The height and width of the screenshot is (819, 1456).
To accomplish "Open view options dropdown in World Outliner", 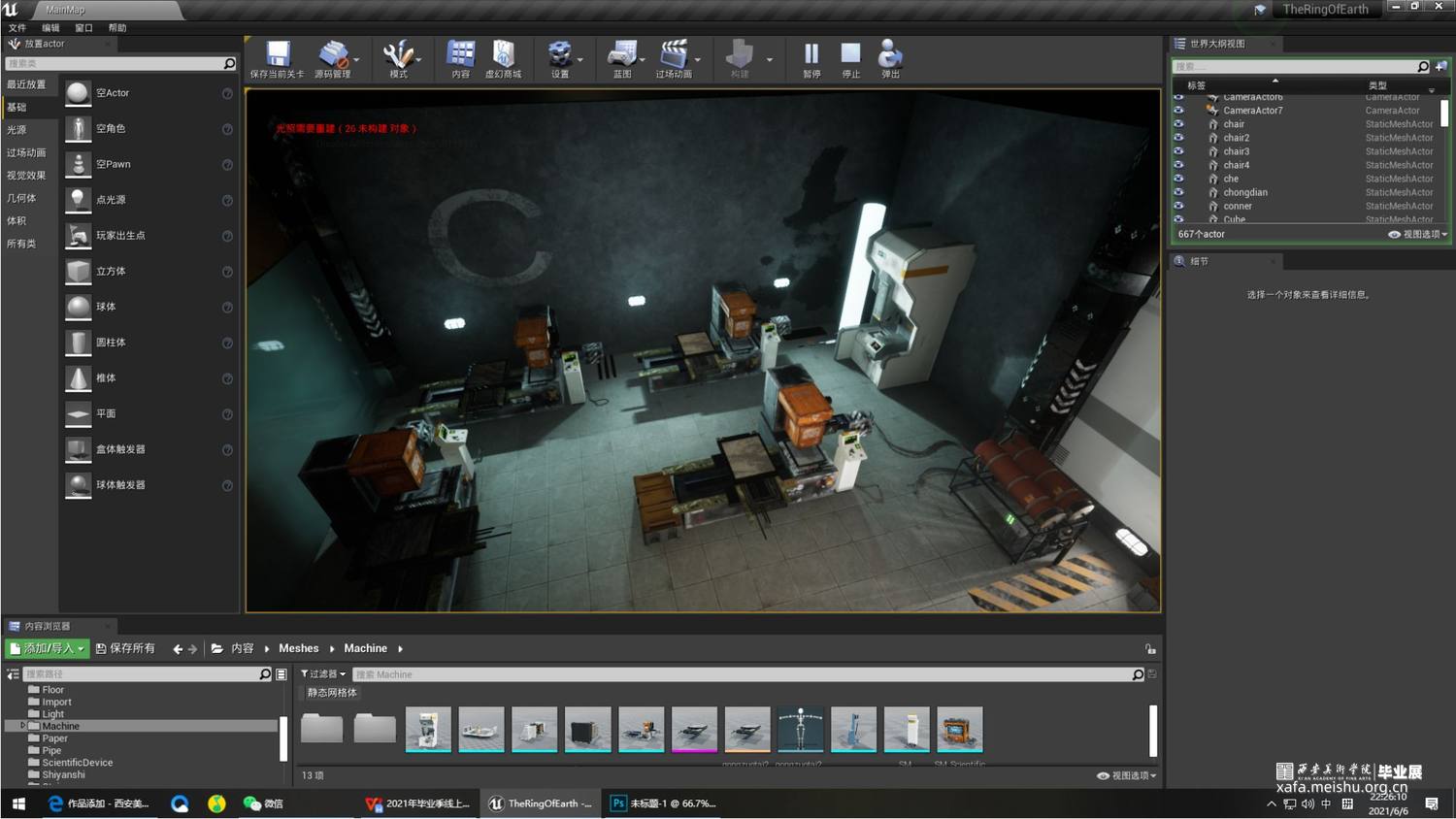I will (1418, 234).
